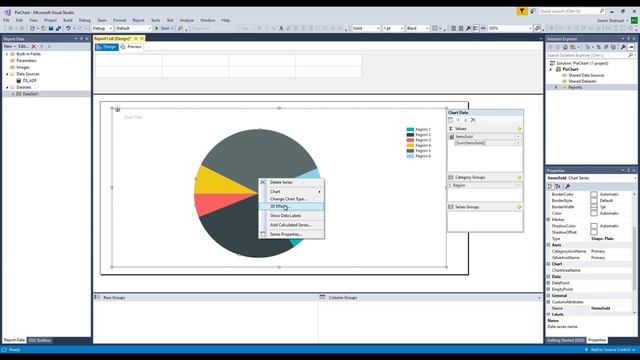Screen dimensions: 640x360
Task: Click the Home icon in Solution Explorer
Action: coord(565,47)
